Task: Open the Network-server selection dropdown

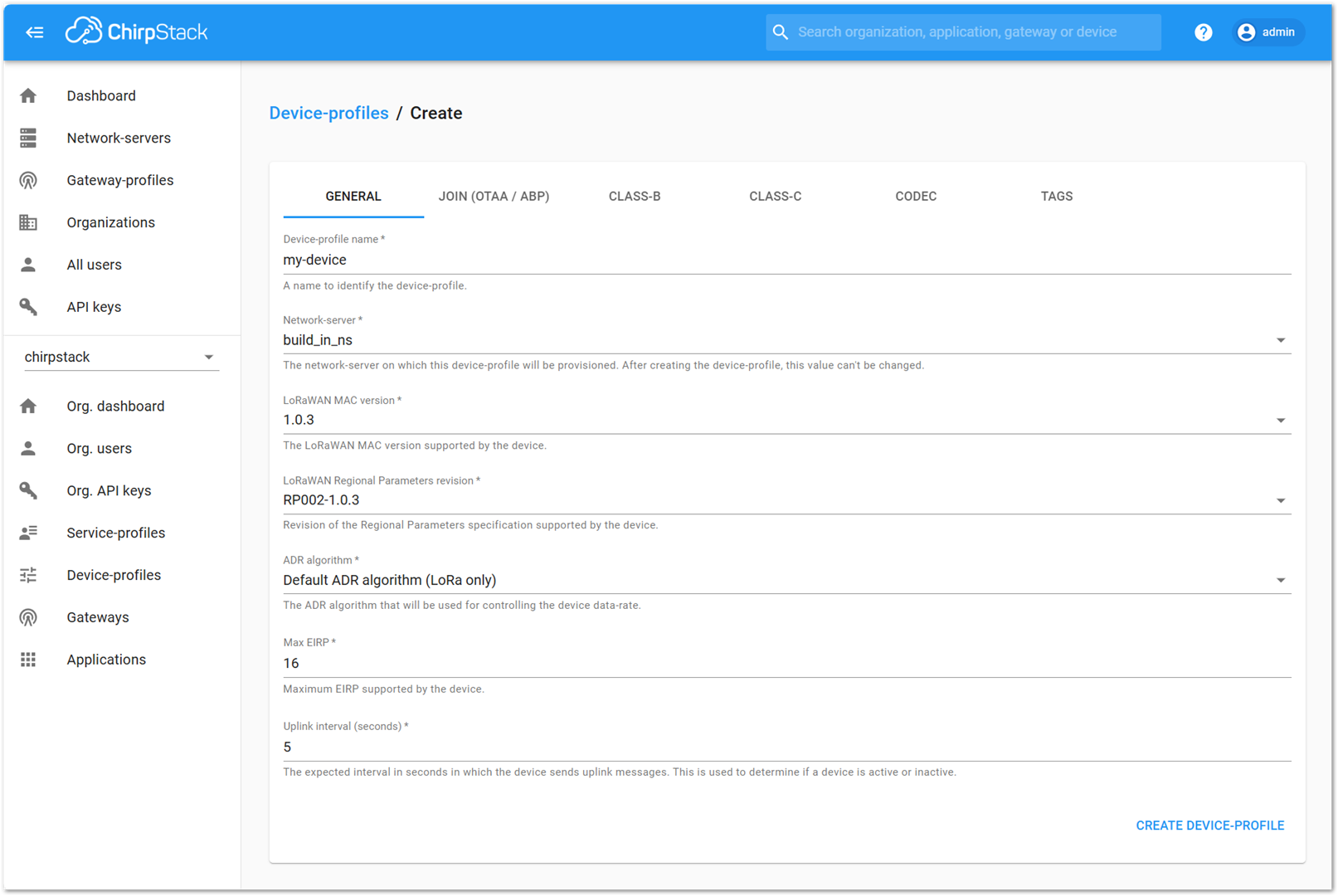Action: point(1280,339)
